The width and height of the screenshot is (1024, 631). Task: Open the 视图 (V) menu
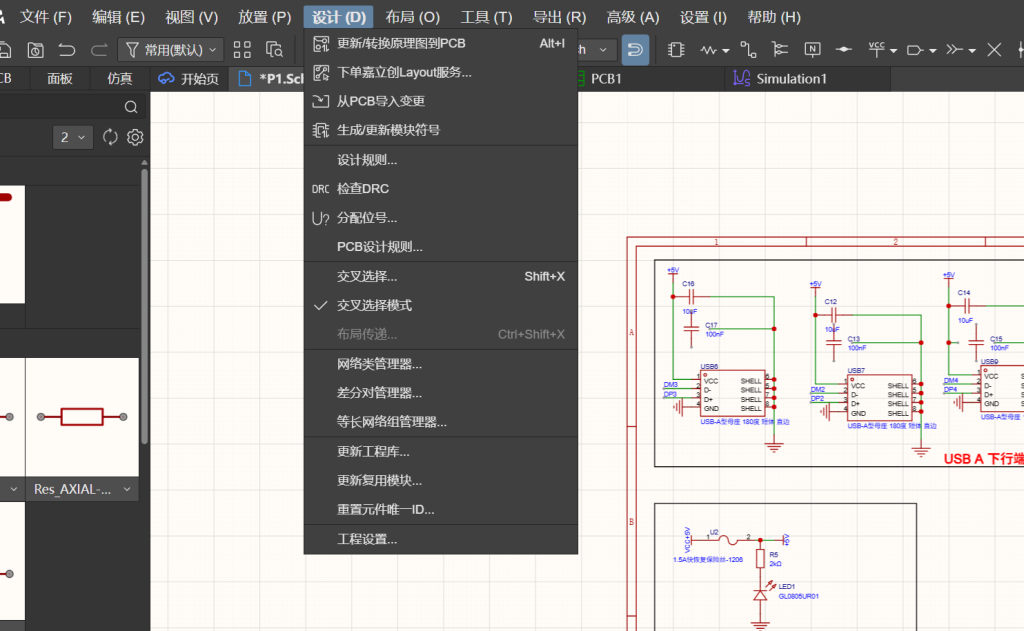[191, 17]
